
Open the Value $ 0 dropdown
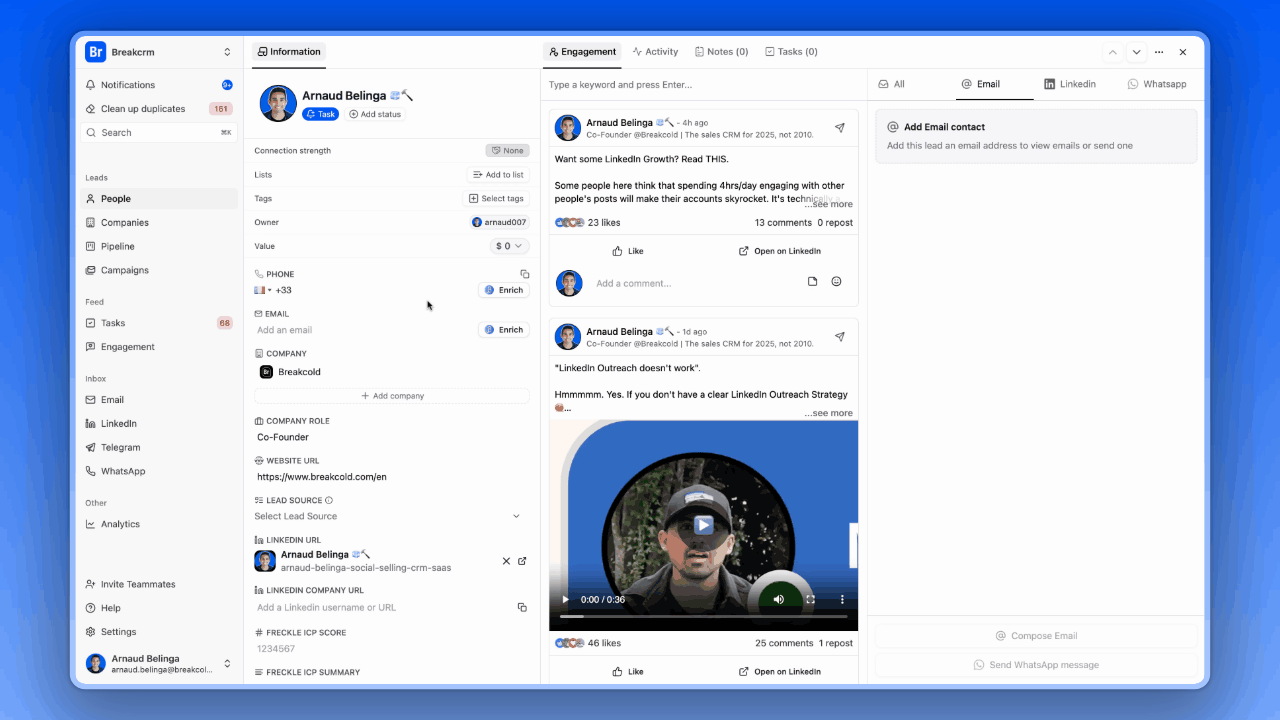(x=509, y=246)
